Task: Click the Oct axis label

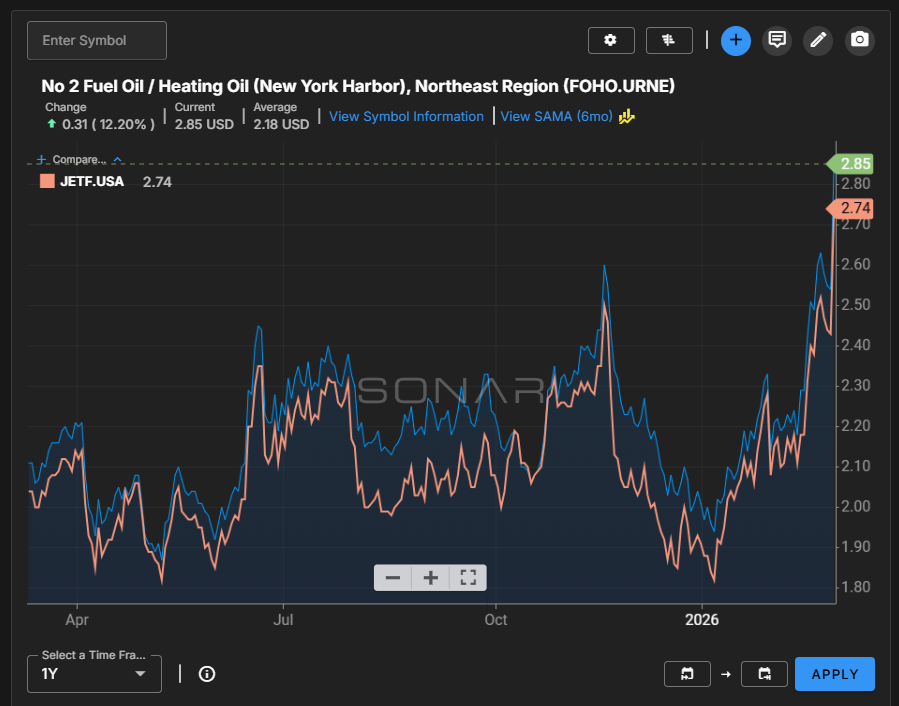Action: click(495, 620)
